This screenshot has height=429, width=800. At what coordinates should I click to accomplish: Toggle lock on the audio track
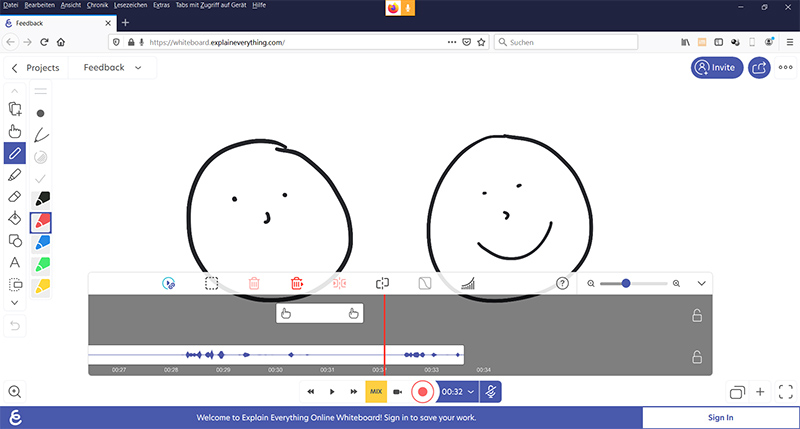tap(697, 356)
